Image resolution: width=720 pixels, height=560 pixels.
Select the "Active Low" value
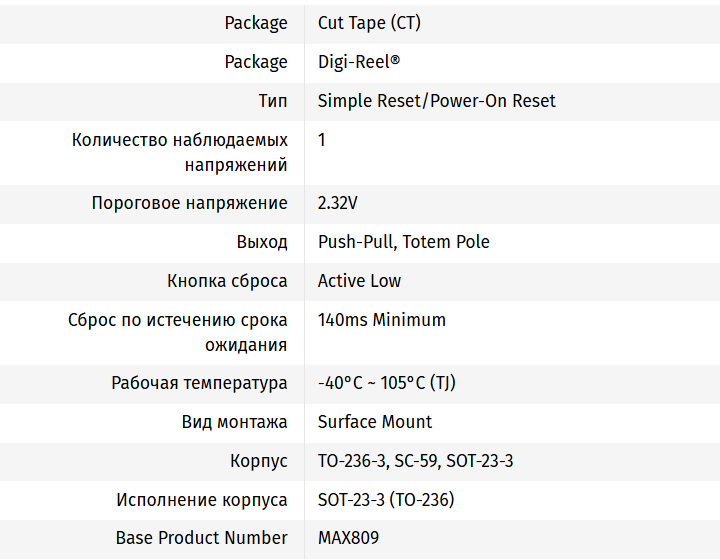[359, 281]
